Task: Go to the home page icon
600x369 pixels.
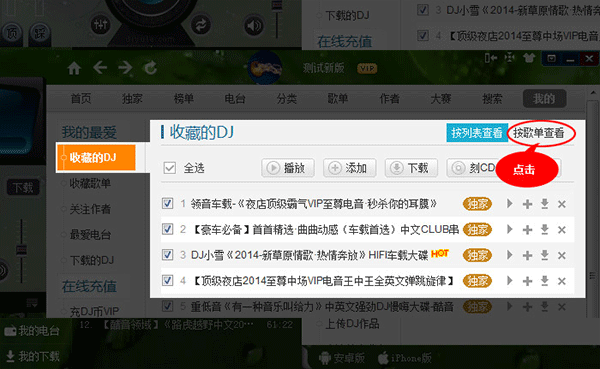Action: (74, 69)
